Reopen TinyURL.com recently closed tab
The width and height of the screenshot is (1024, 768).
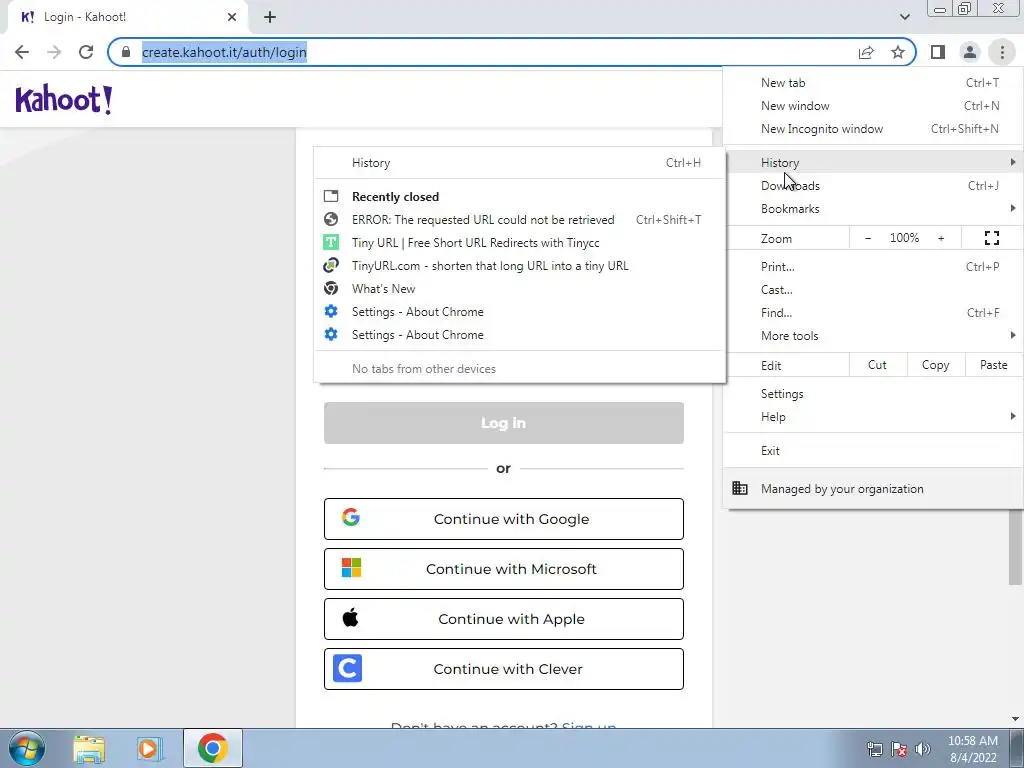(520, 265)
